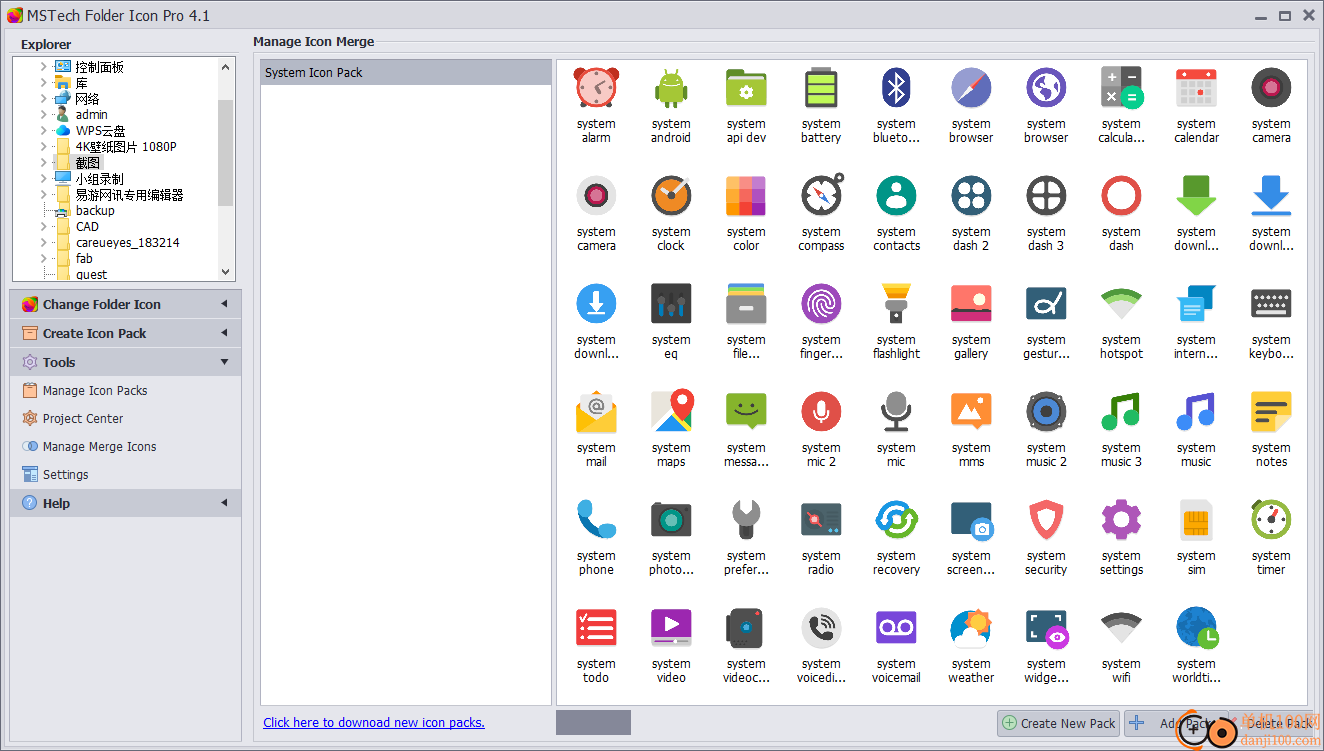This screenshot has height=751, width=1324.
Task: Select the system clock icon
Action: pyautogui.click(x=671, y=196)
